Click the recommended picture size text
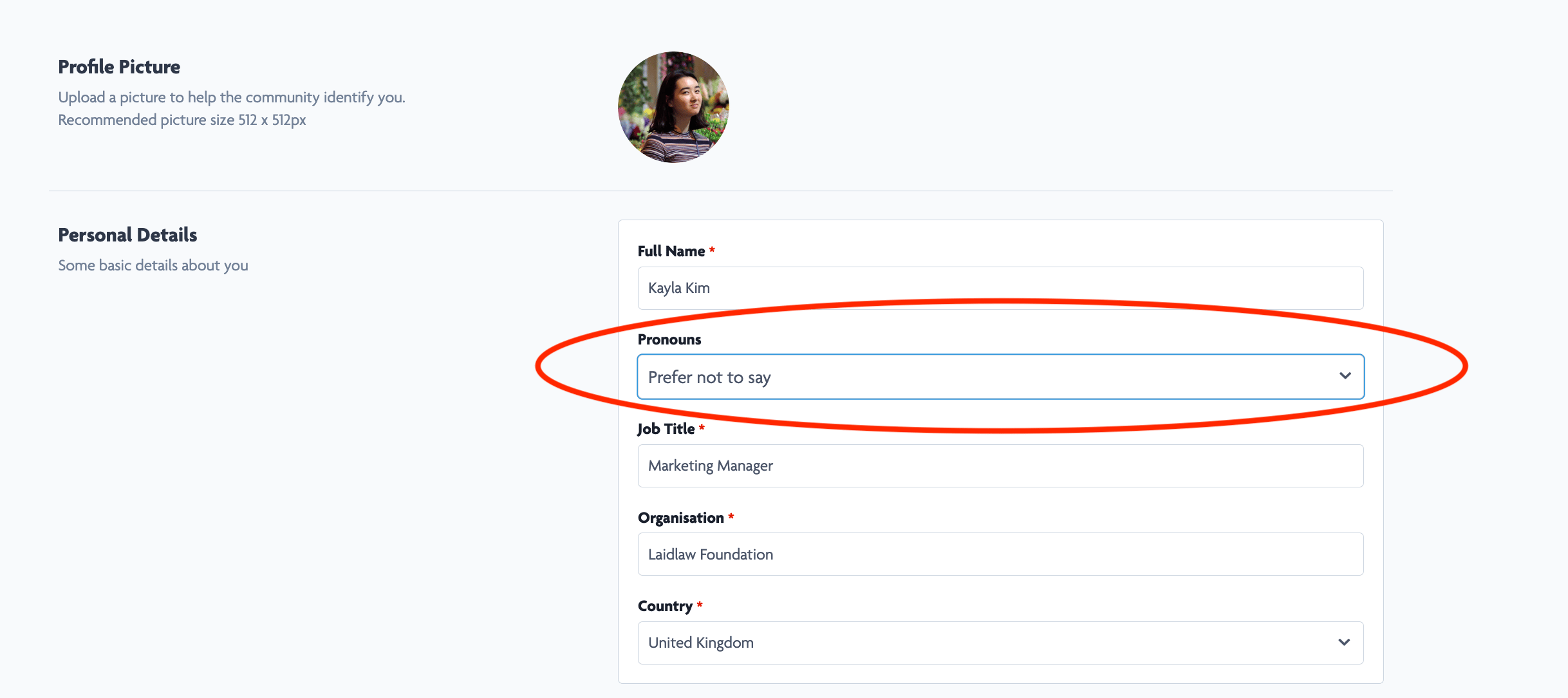 coord(182,120)
